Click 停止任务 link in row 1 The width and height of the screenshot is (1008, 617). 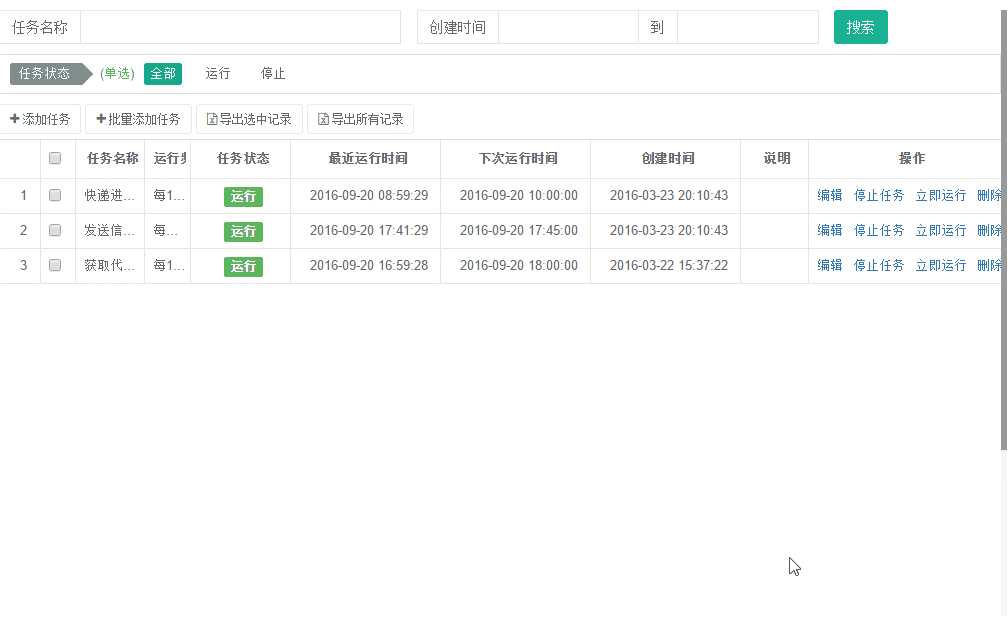pos(879,195)
